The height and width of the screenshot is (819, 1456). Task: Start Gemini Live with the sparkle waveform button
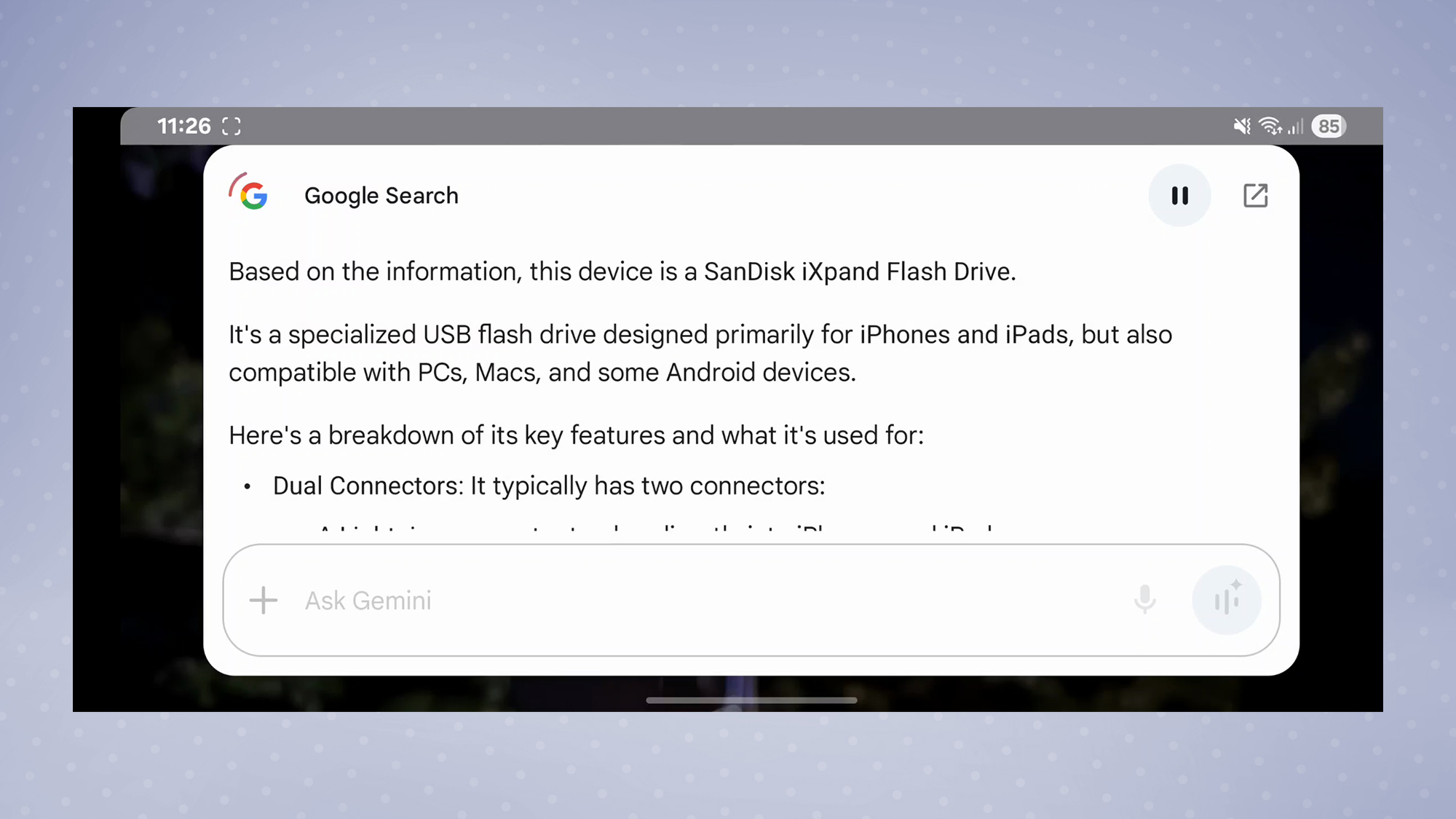(1227, 600)
